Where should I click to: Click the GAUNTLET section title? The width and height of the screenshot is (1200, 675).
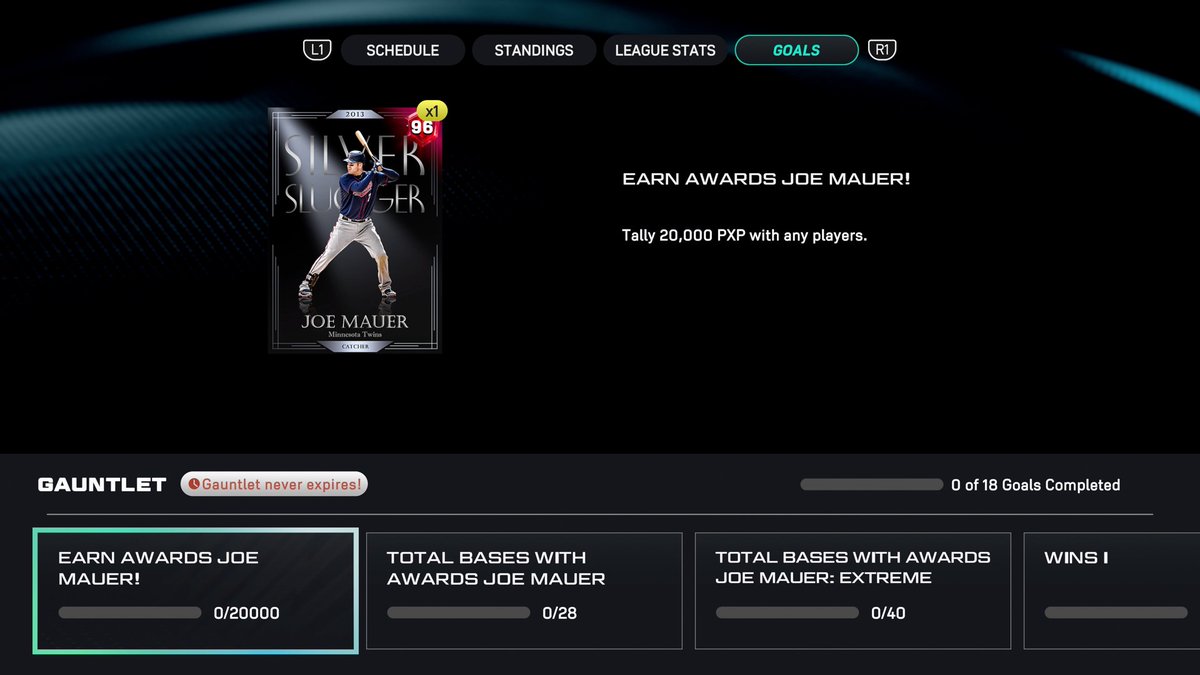102,485
